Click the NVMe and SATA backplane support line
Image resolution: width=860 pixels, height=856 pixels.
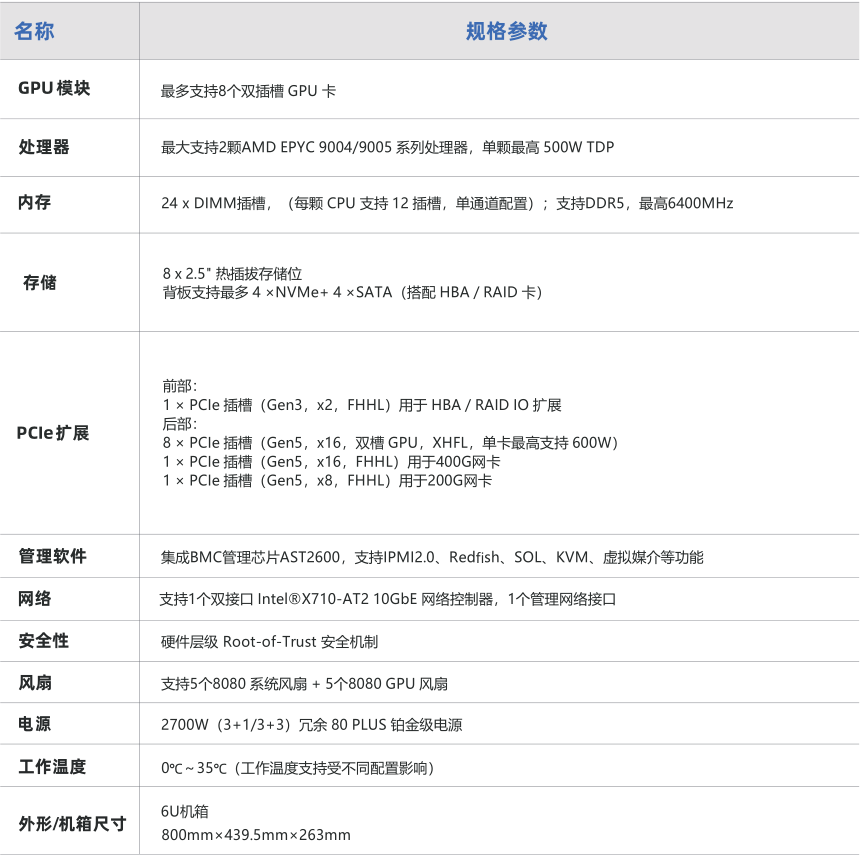(x=352, y=292)
